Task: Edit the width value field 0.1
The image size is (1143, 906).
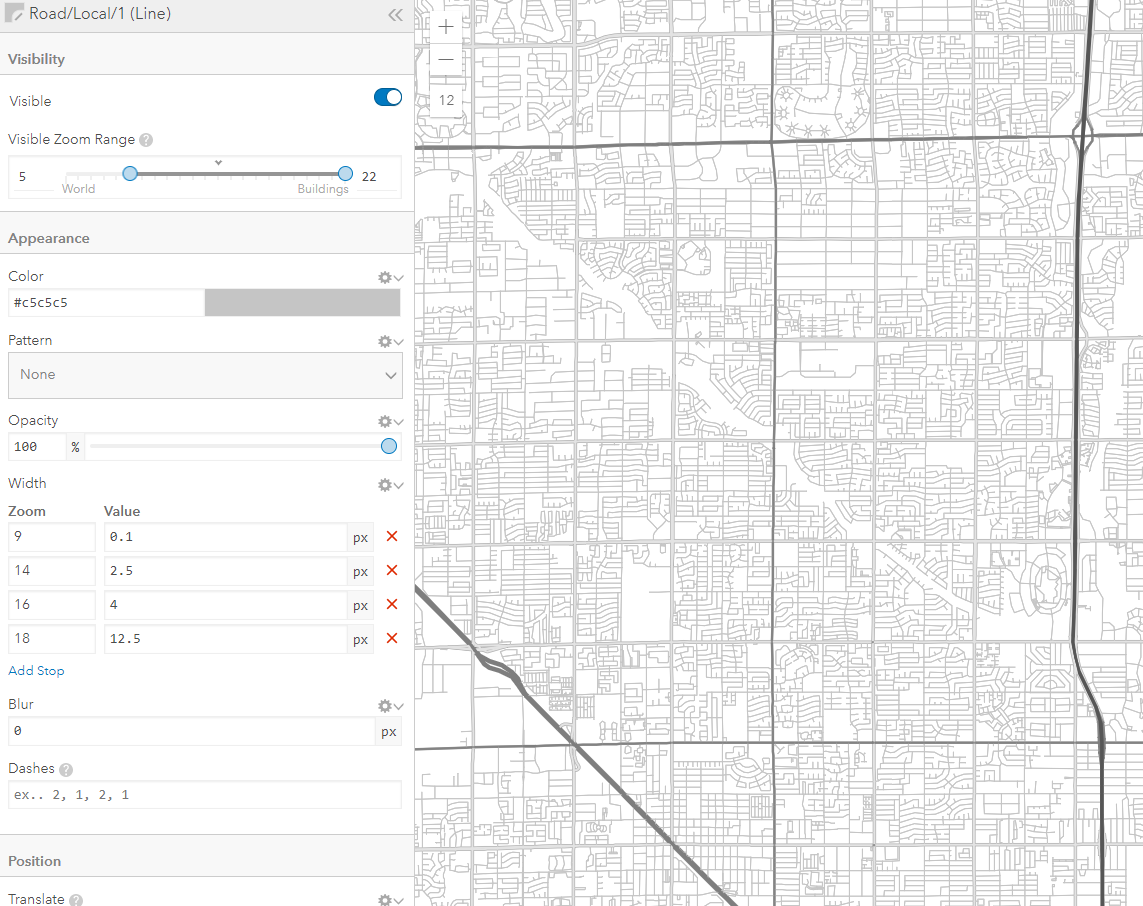Action: [225, 537]
